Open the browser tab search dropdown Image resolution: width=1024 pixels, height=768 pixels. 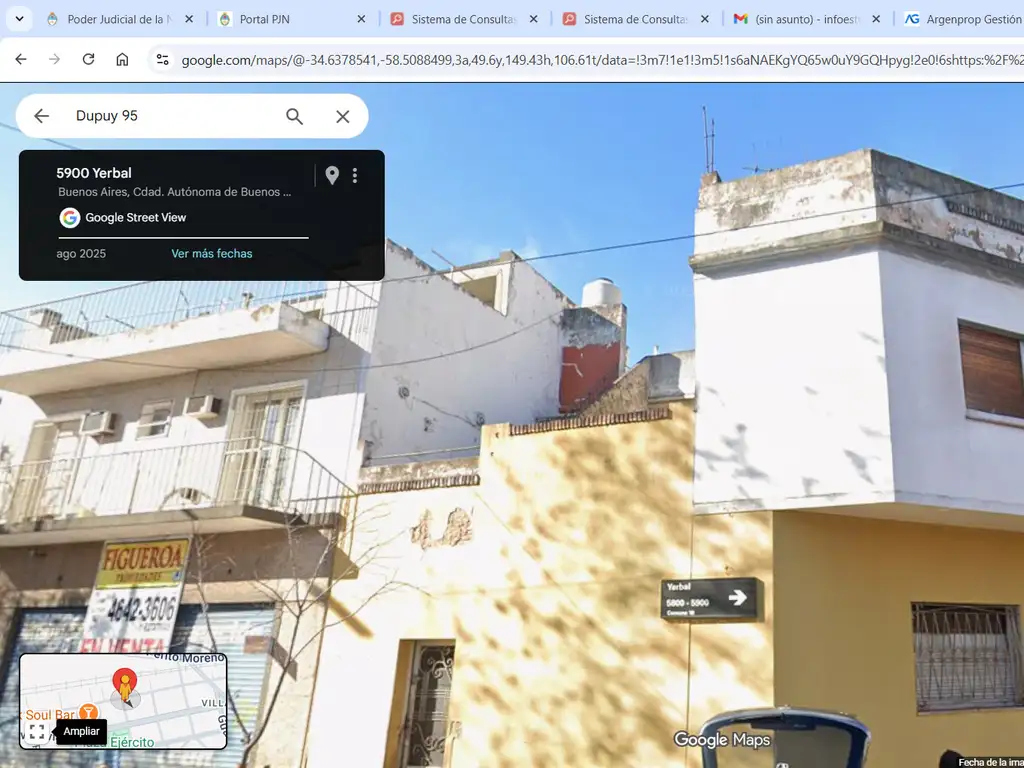pos(19,19)
